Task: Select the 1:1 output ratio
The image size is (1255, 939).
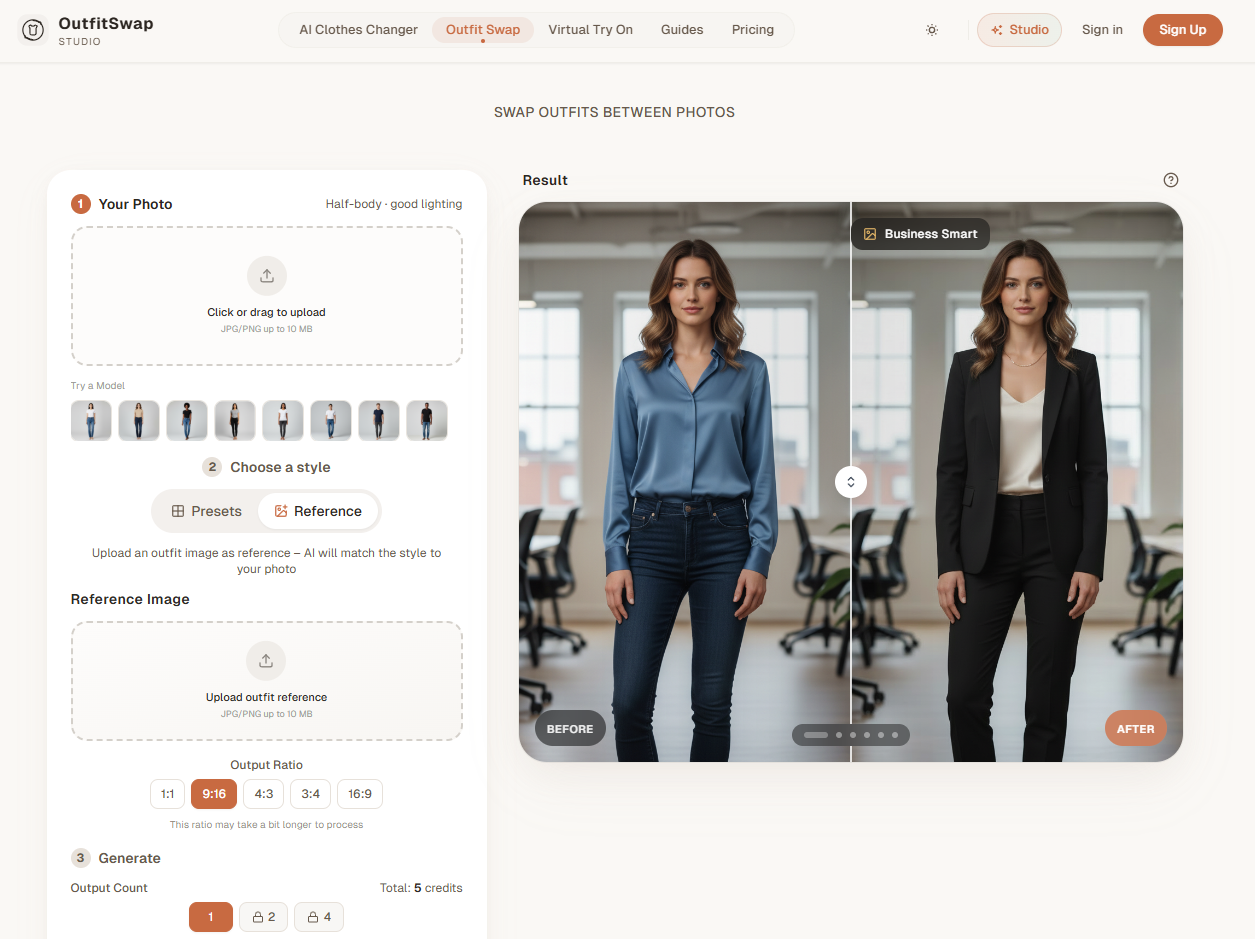Action: (168, 794)
